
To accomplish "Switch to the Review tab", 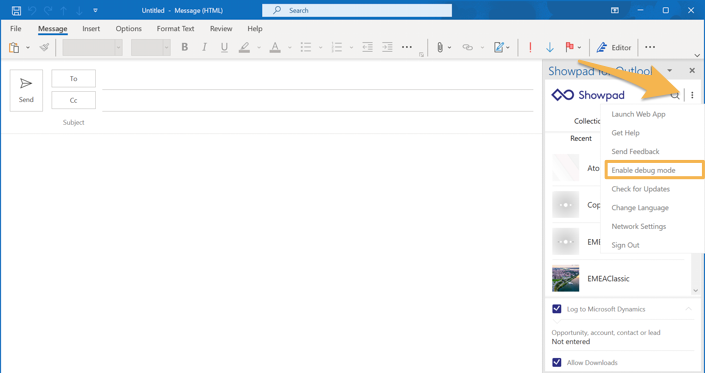I will pyautogui.click(x=221, y=29).
